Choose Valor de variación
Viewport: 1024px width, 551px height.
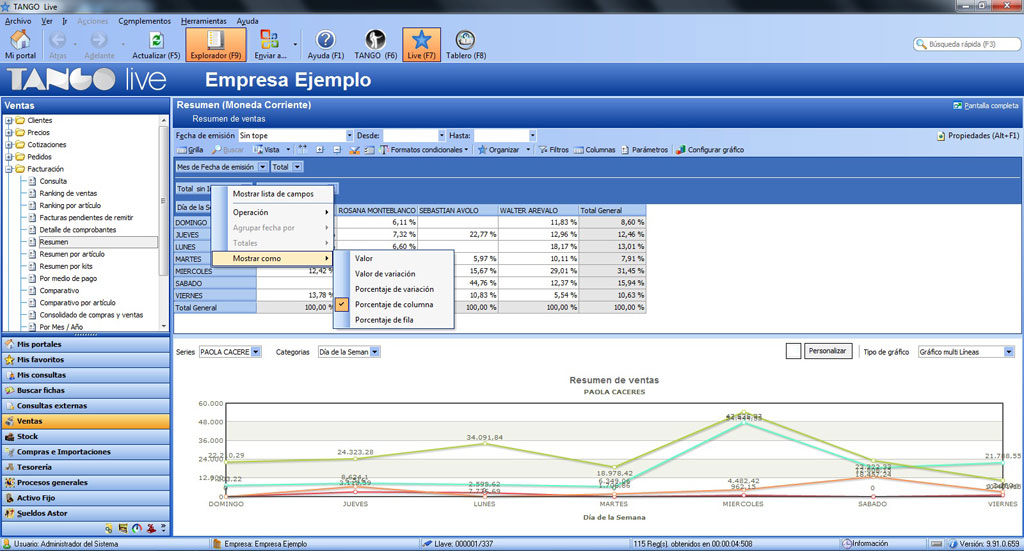pyautogui.click(x=394, y=274)
